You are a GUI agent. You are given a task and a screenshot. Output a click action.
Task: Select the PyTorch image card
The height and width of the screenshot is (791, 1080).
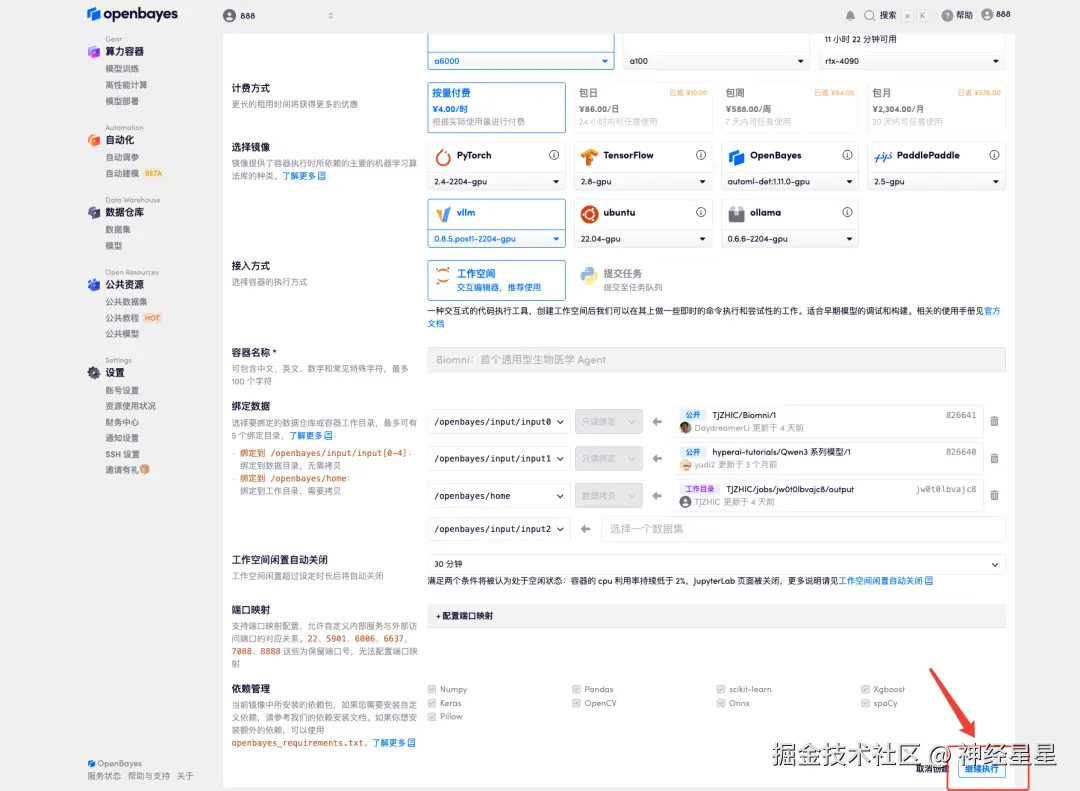(x=496, y=156)
